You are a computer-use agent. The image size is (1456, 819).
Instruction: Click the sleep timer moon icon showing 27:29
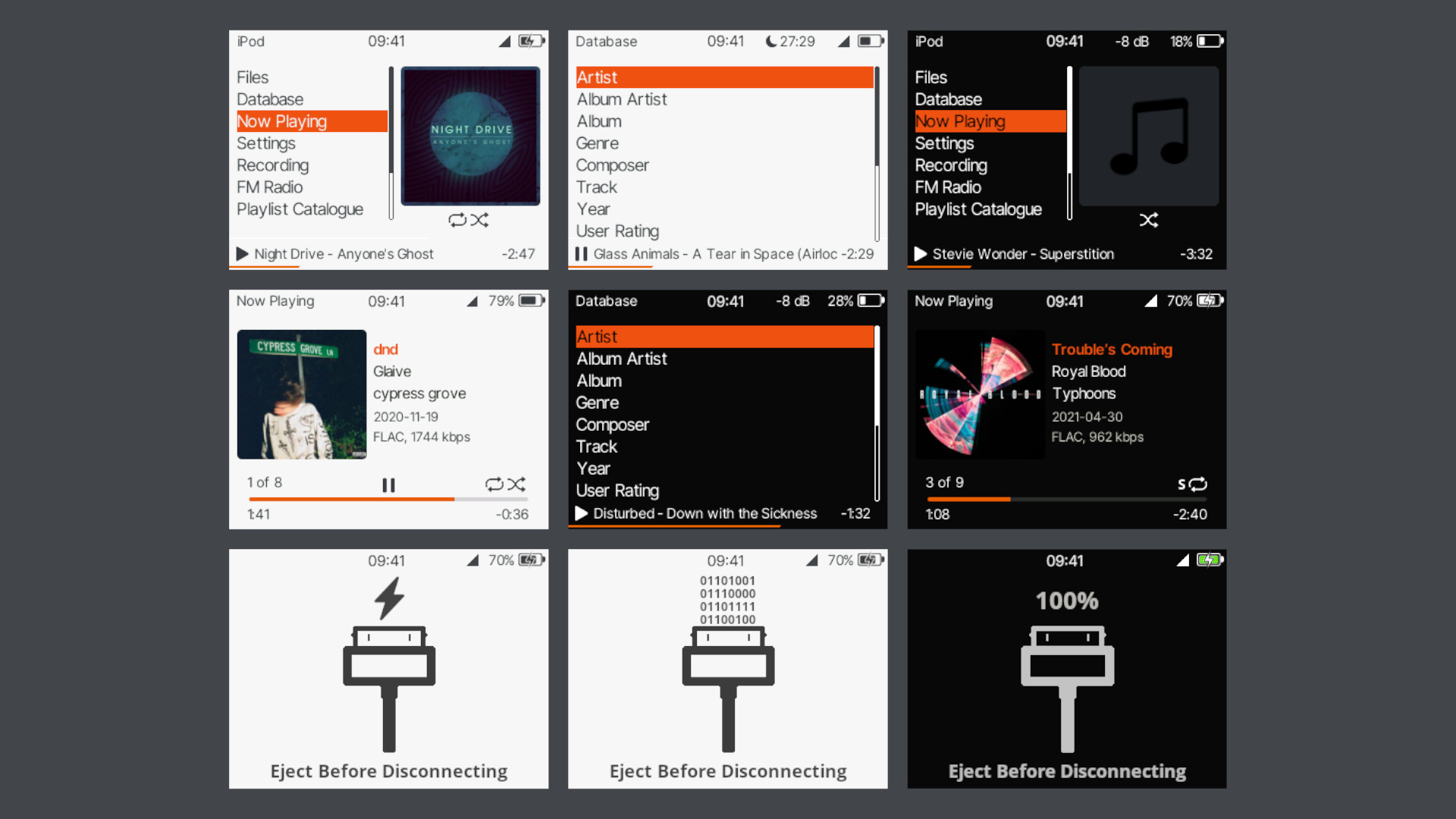click(770, 42)
